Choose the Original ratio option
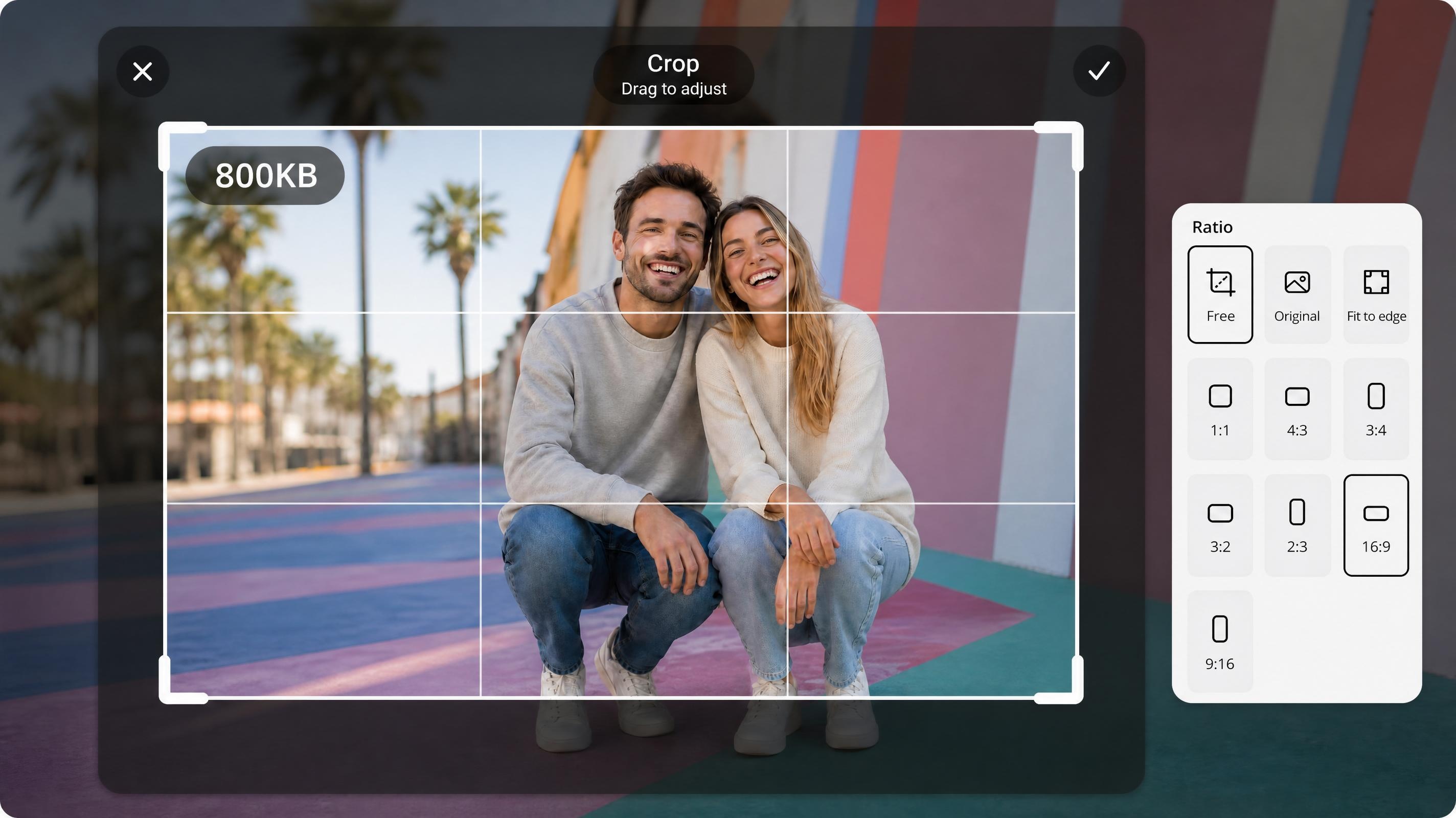 (1297, 294)
